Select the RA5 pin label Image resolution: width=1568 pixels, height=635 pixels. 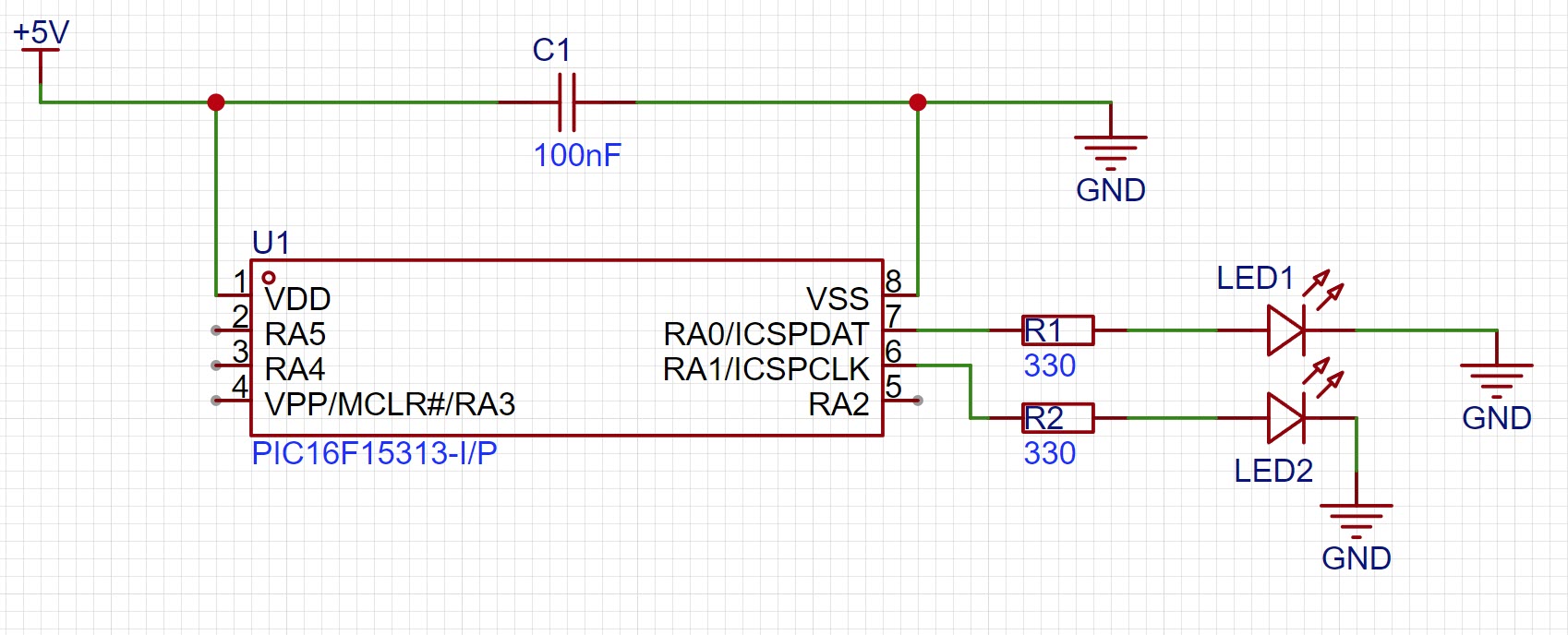point(295,334)
